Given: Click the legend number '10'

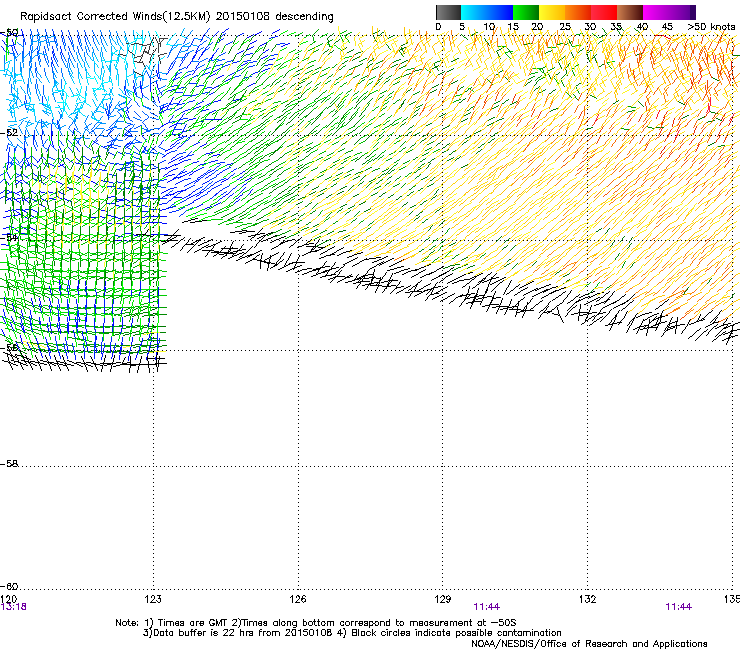Looking at the screenshot, I should (x=489, y=27).
